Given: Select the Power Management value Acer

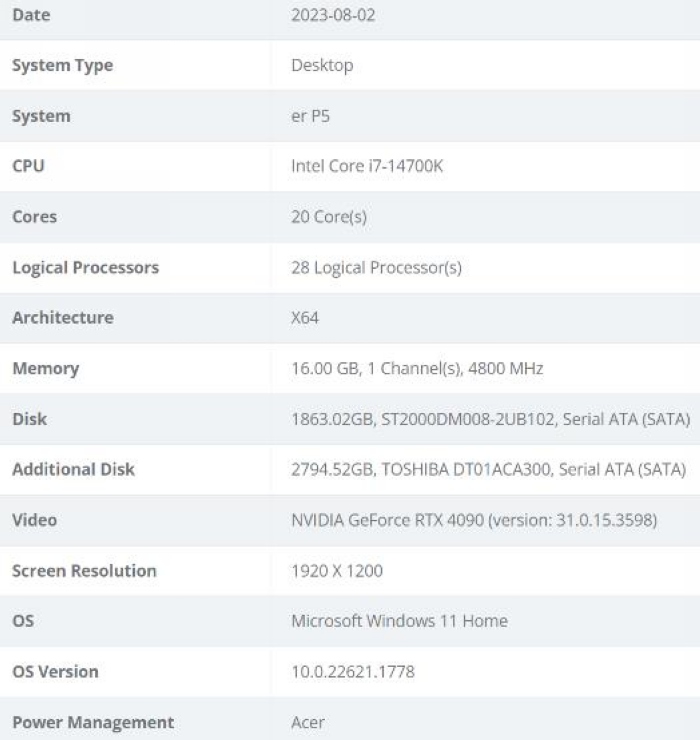Looking at the screenshot, I should click(x=308, y=722).
